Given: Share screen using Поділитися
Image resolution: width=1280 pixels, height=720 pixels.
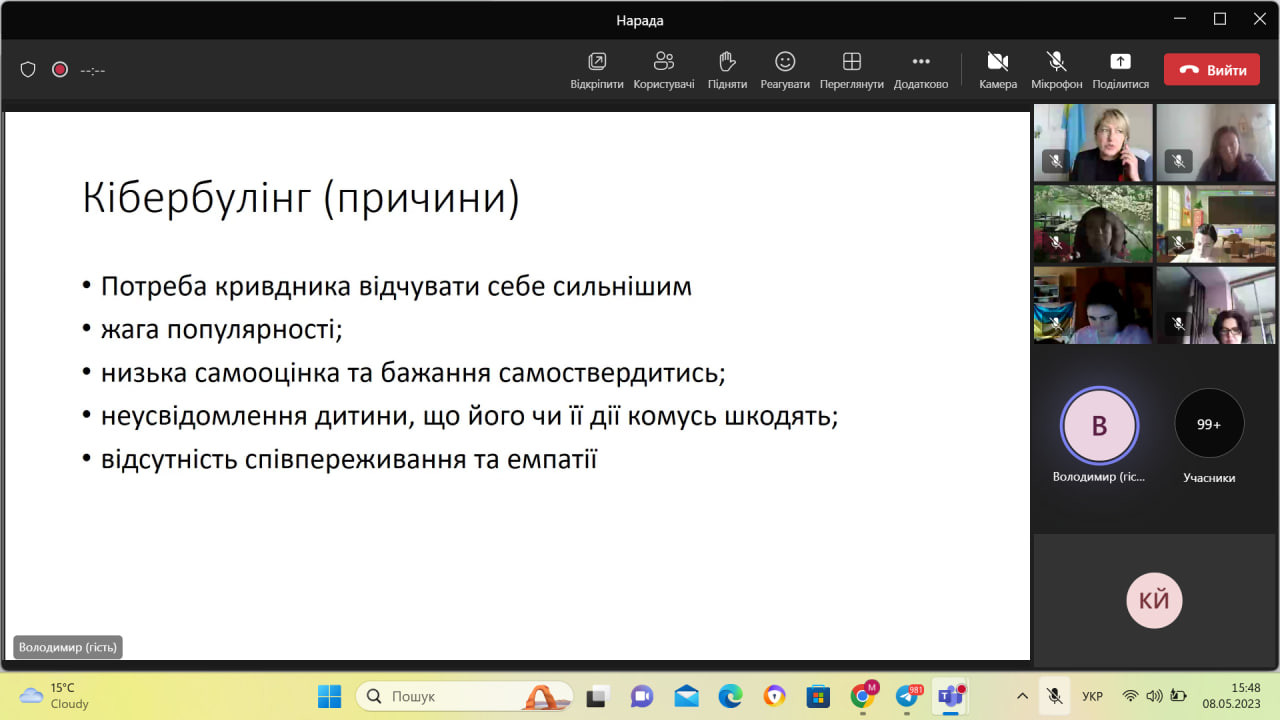Looking at the screenshot, I should click(x=1120, y=69).
